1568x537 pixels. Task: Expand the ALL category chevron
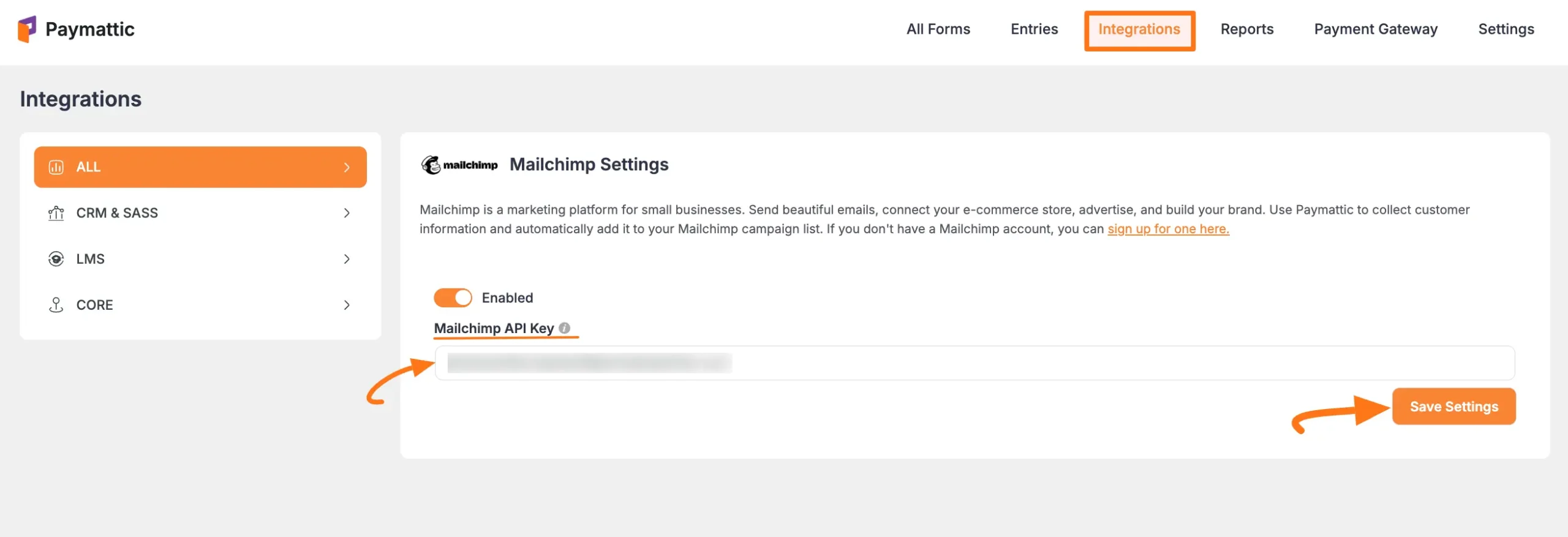tap(347, 167)
